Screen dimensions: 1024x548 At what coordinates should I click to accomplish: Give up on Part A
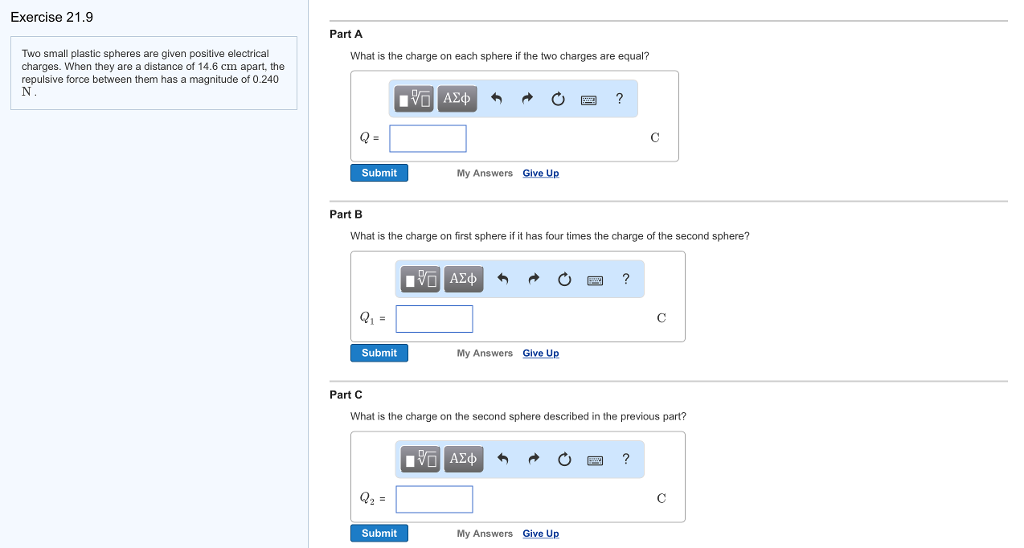(540, 173)
